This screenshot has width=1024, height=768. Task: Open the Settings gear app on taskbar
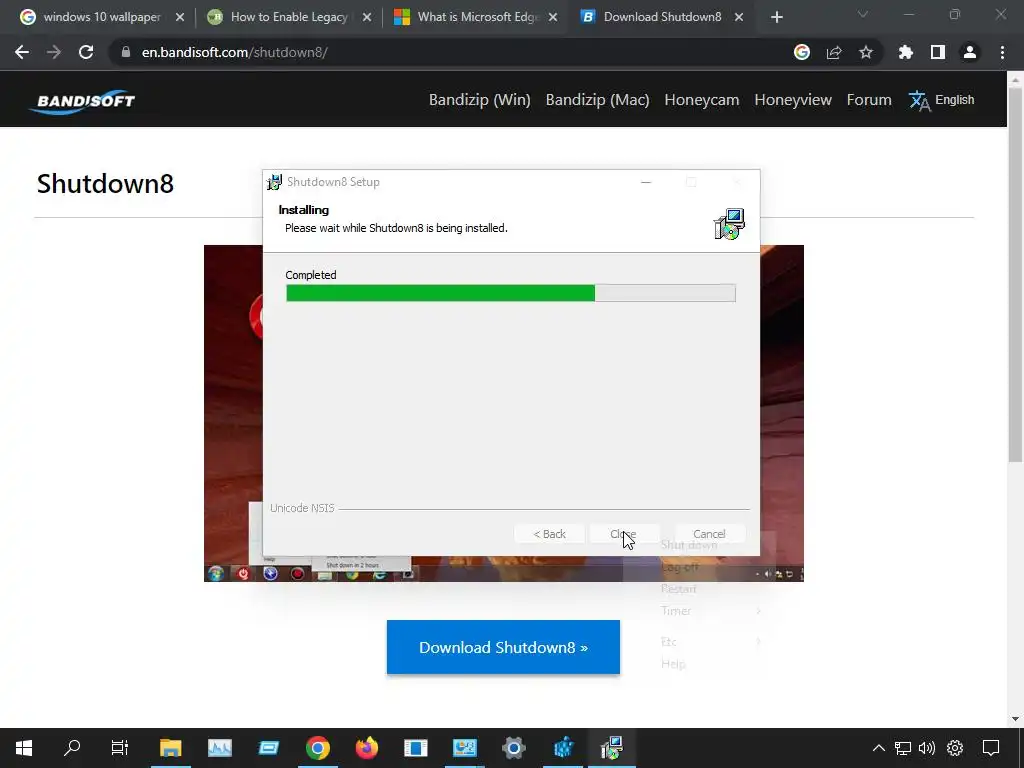click(514, 748)
